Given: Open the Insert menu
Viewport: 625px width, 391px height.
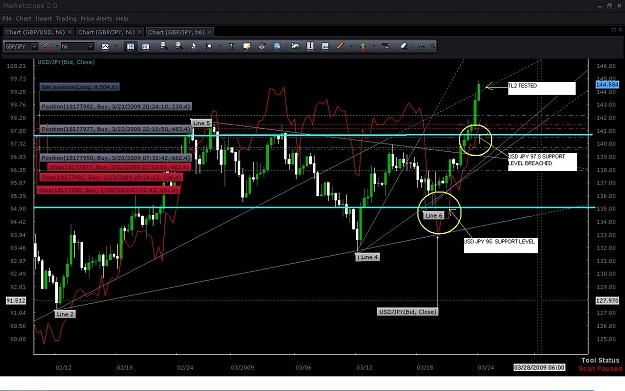Looking at the screenshot, I should [x=43, y=19].
